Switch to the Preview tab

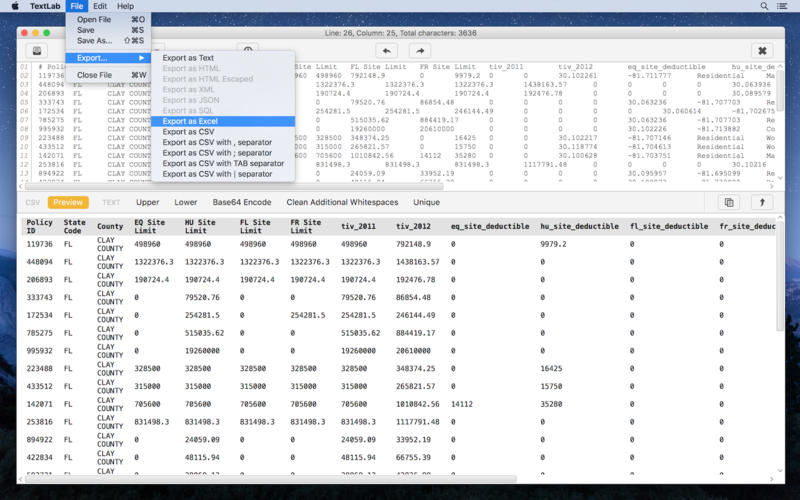click(x=68, y=202)
